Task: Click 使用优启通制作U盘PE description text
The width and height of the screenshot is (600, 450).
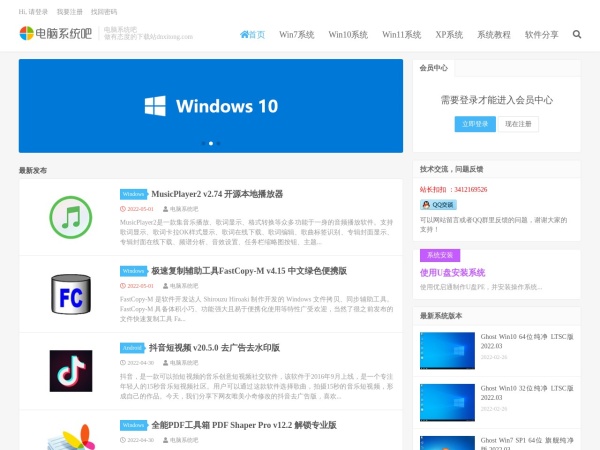Action: pyautogui.click(x=481, y=287)
